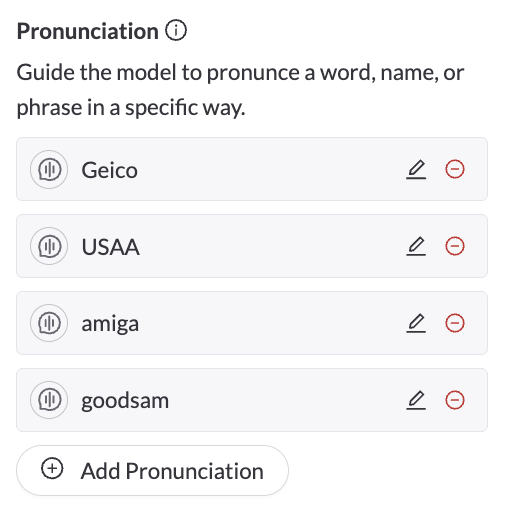The image size is (506, 508).
Task: Play the goodsam pronunciation audio icon
Action: (49, 400)
